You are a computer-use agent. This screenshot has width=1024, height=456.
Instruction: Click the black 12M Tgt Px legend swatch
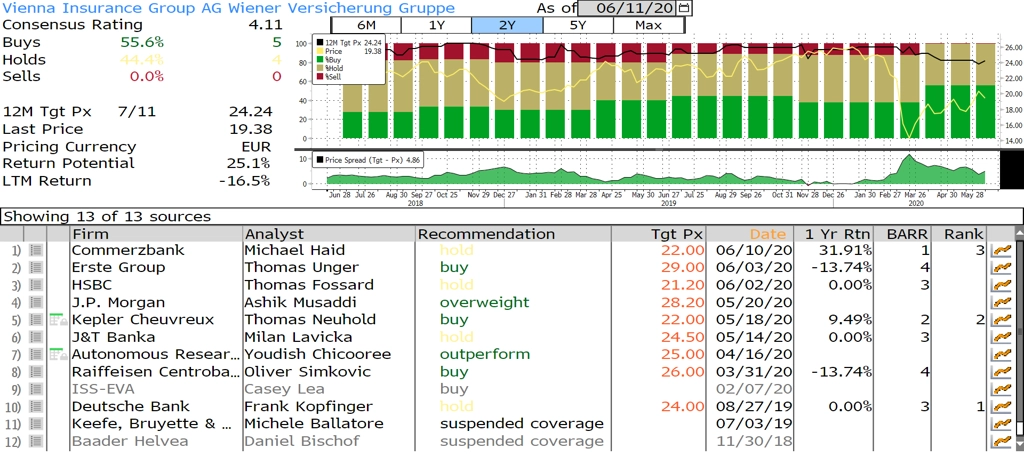pos(319,43)
